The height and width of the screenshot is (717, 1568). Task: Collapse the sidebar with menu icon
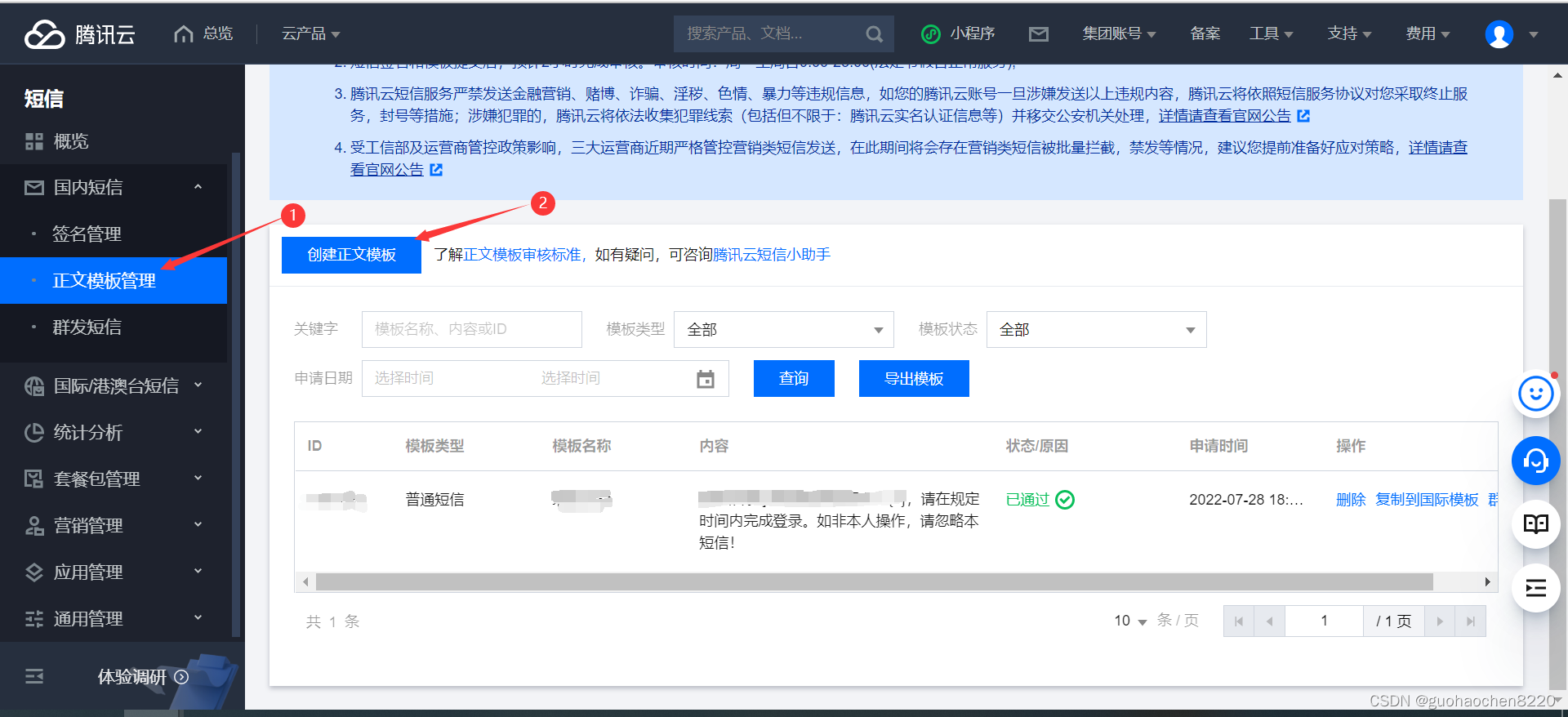(x=34, y=676)
